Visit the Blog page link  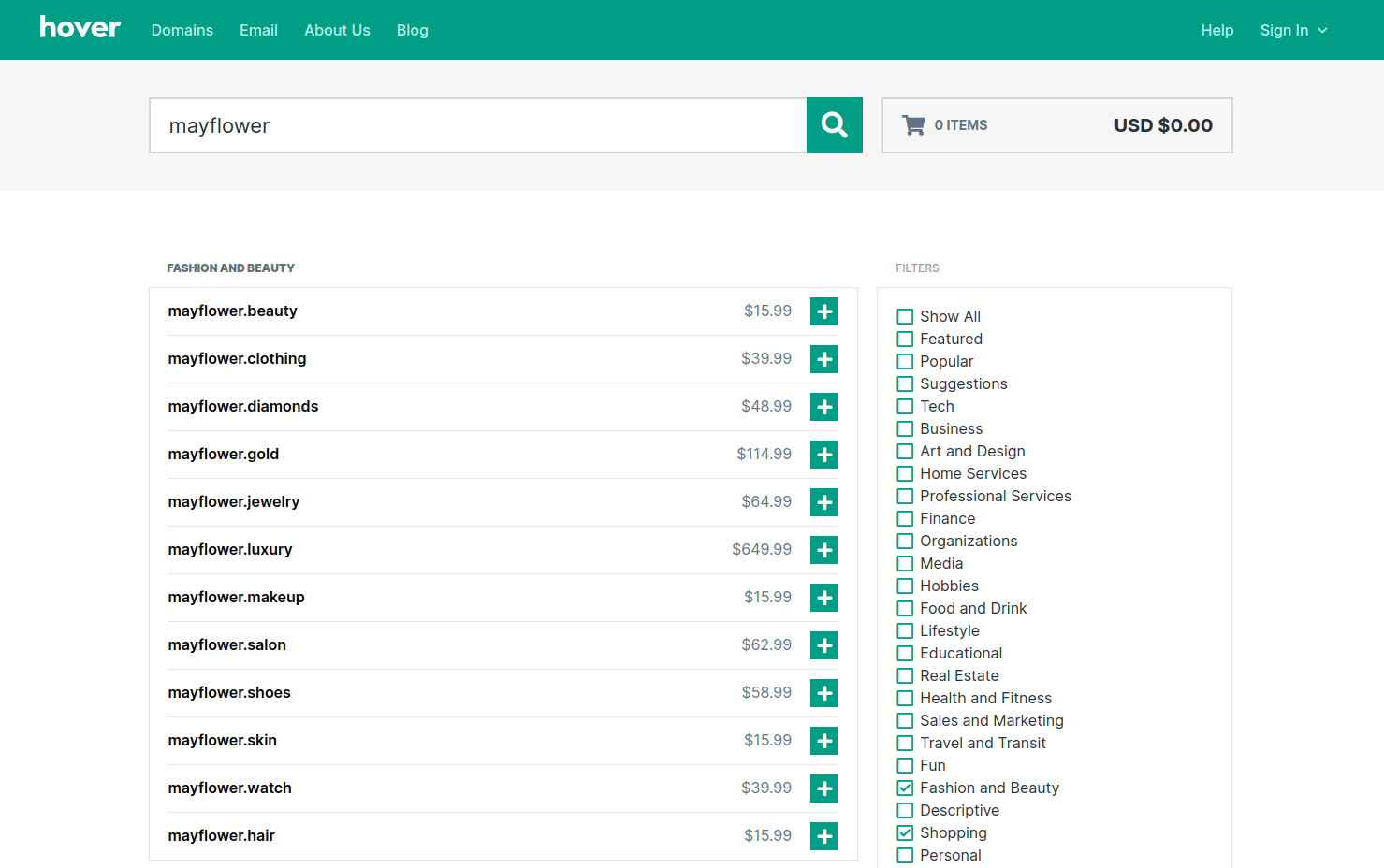tap(412, 31)
